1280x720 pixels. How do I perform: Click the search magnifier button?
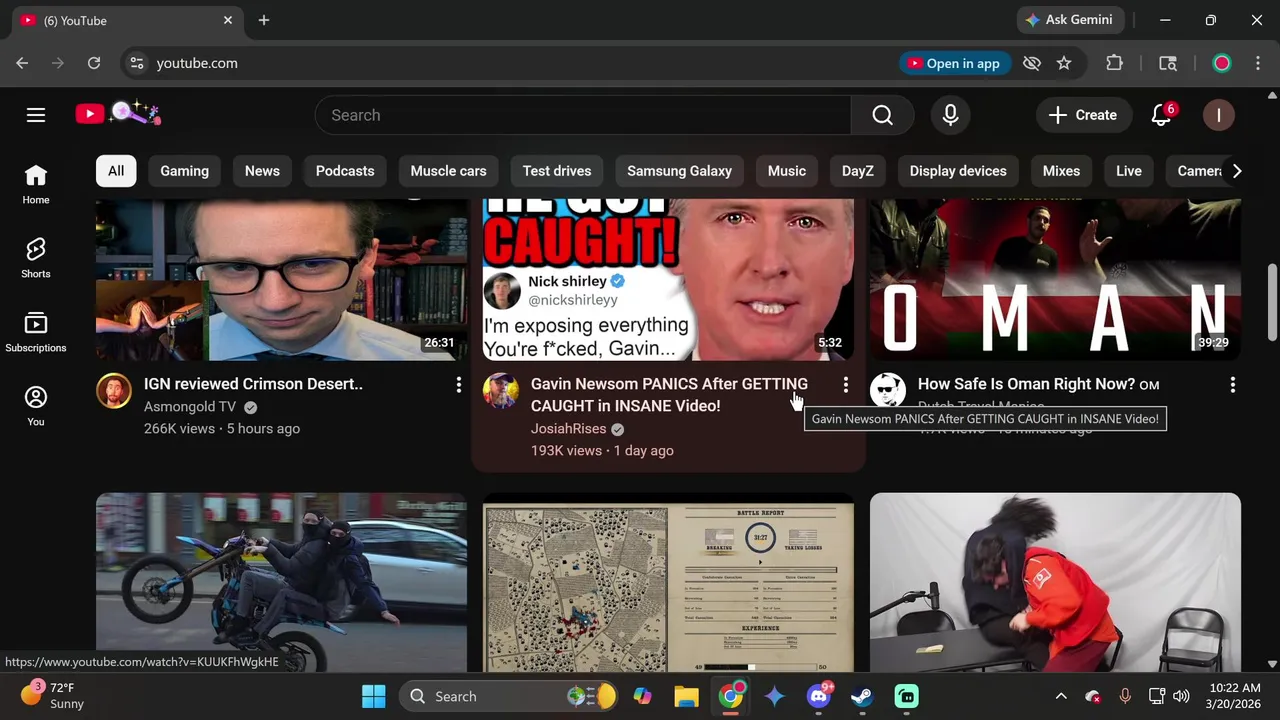882,115
